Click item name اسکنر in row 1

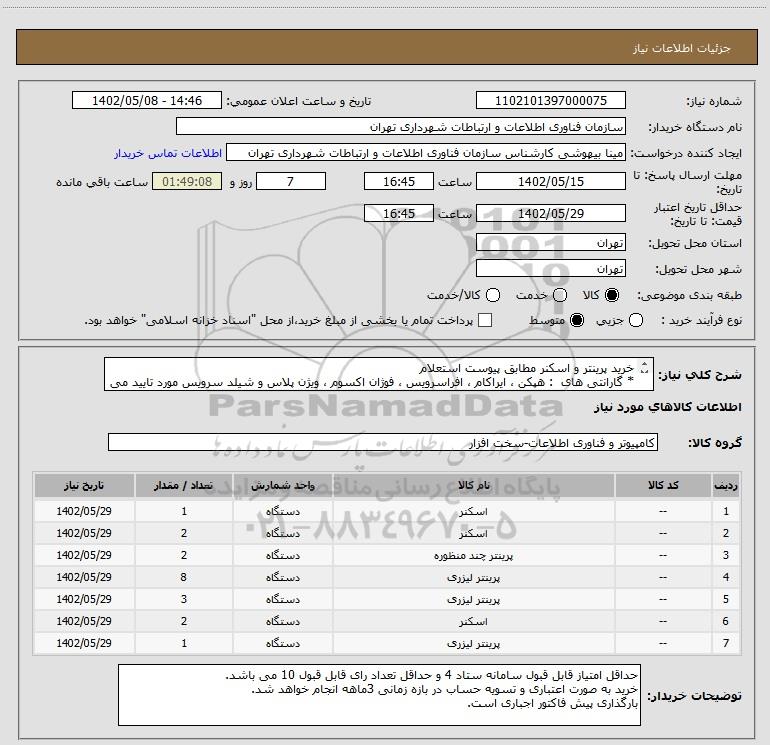pyautogui.click(x=473, y=512)
